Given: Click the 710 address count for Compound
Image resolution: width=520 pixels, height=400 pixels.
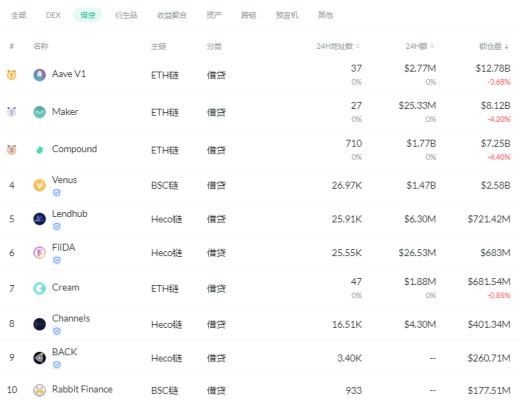Looking at the screenshot, I should [x=354, y=144].
